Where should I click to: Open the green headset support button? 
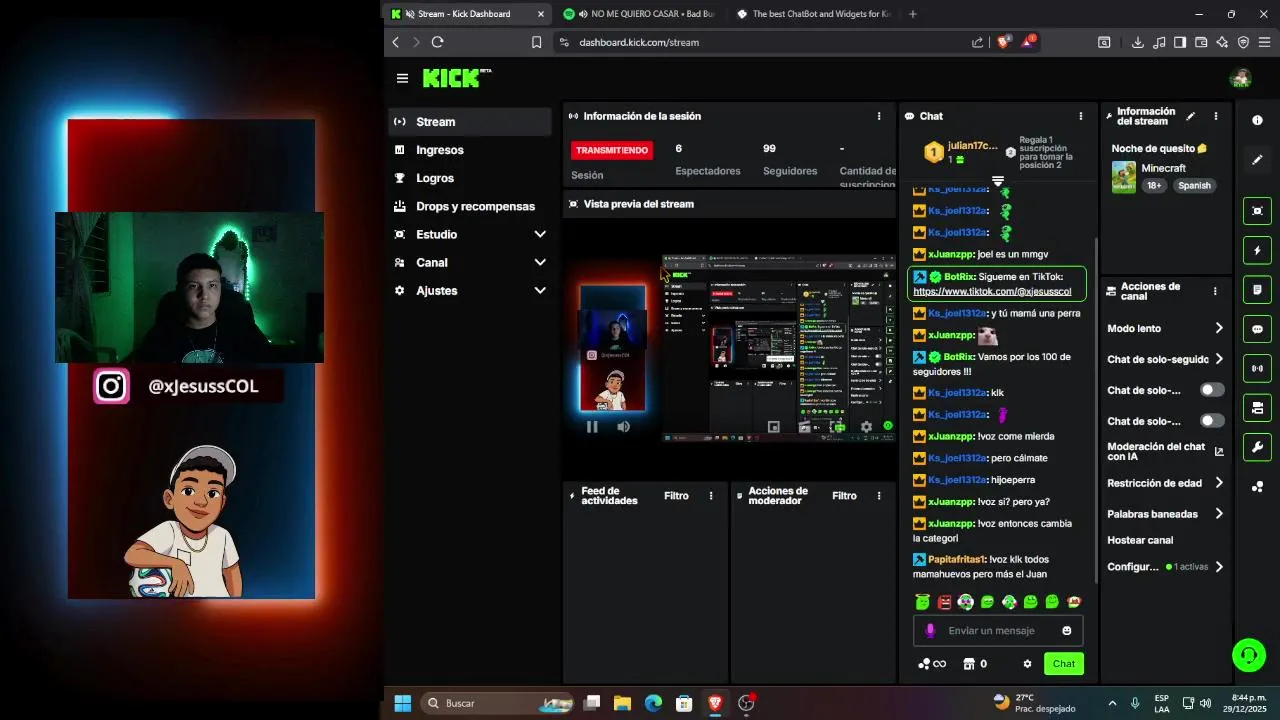(1248, 656)
